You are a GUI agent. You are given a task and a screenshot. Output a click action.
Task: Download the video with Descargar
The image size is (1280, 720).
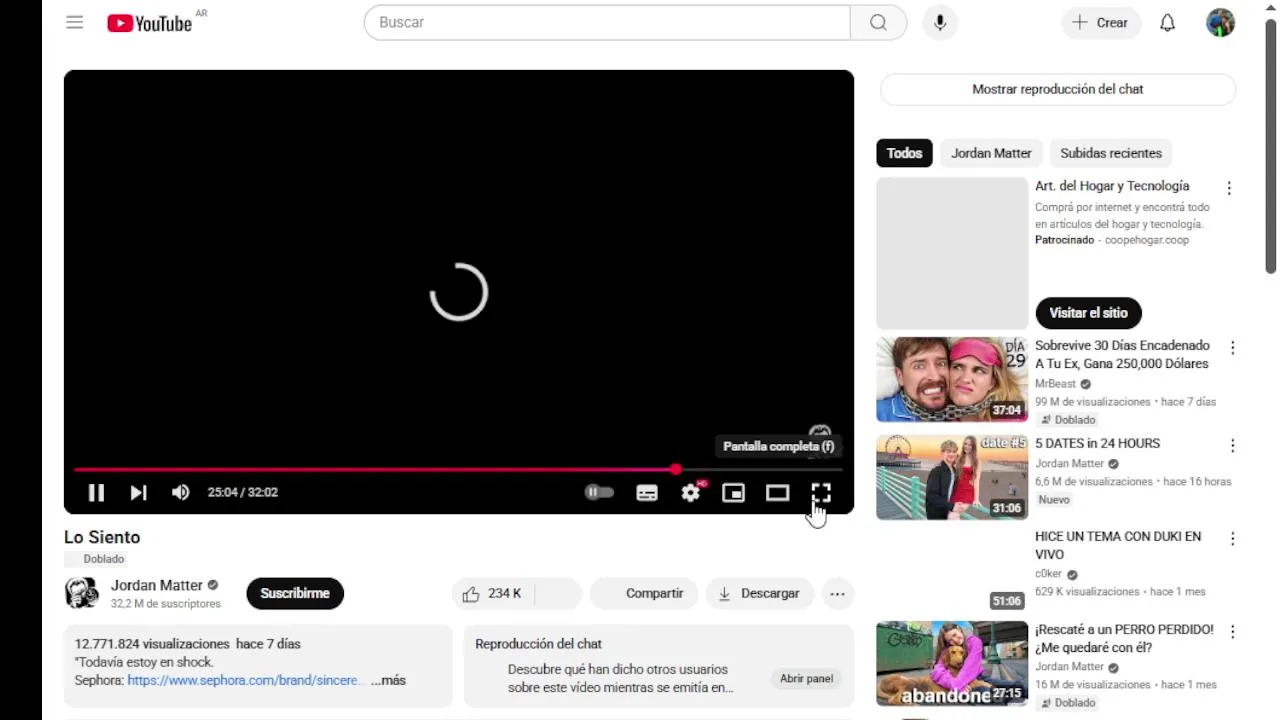pos(760,593)
